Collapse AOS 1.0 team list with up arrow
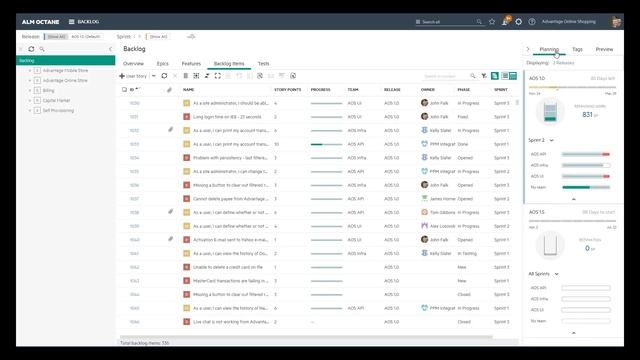640x360 pixels. pos(573,199)
